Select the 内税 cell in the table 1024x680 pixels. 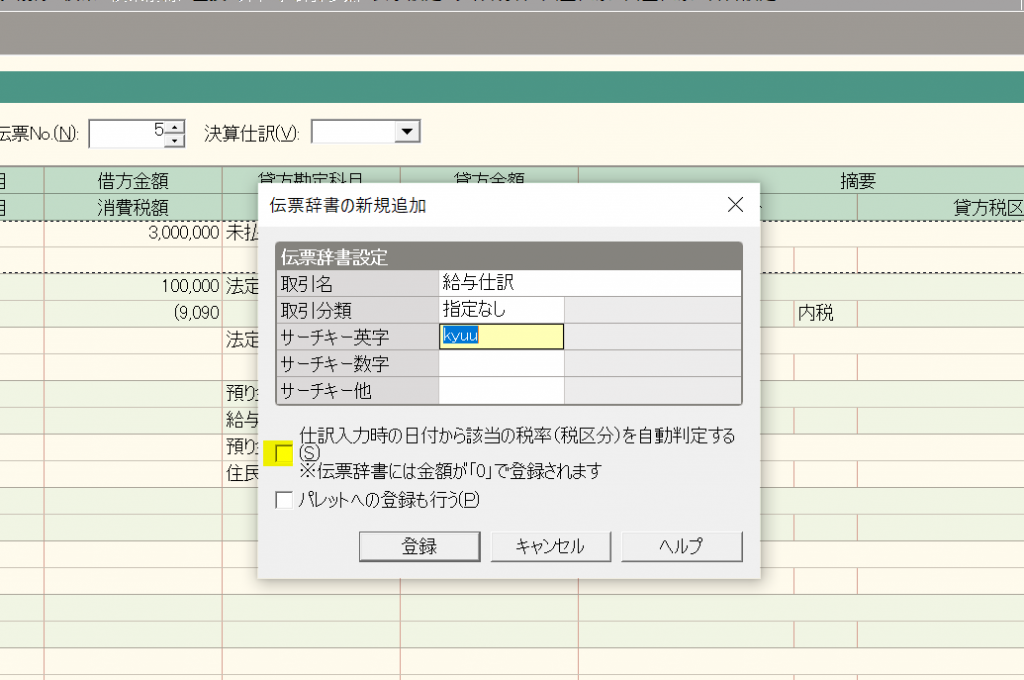[815, 313]
